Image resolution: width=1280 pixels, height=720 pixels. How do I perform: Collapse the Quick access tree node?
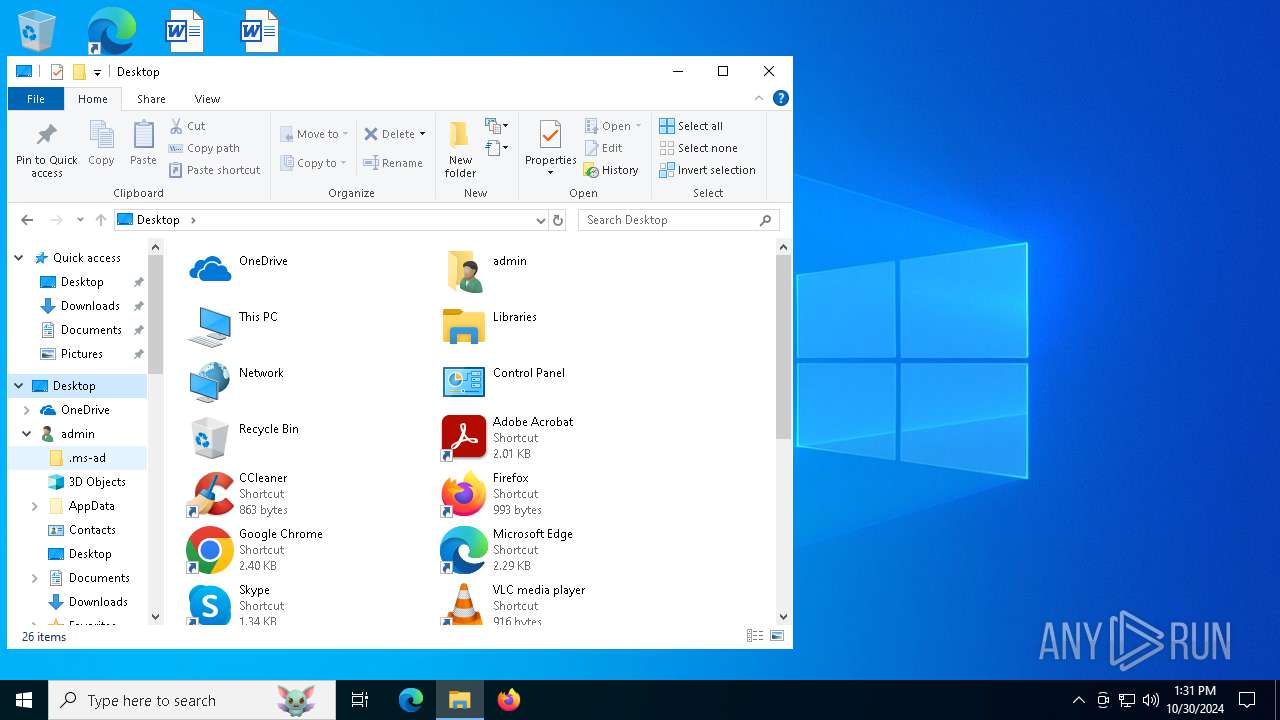[x=19, y=258]
